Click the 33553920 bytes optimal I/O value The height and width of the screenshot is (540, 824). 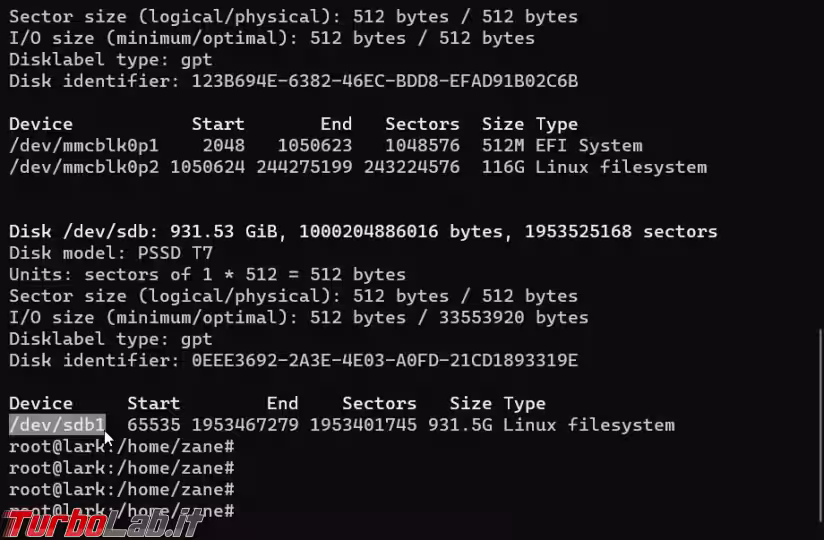pyautogui.click(x=513, y=317)
